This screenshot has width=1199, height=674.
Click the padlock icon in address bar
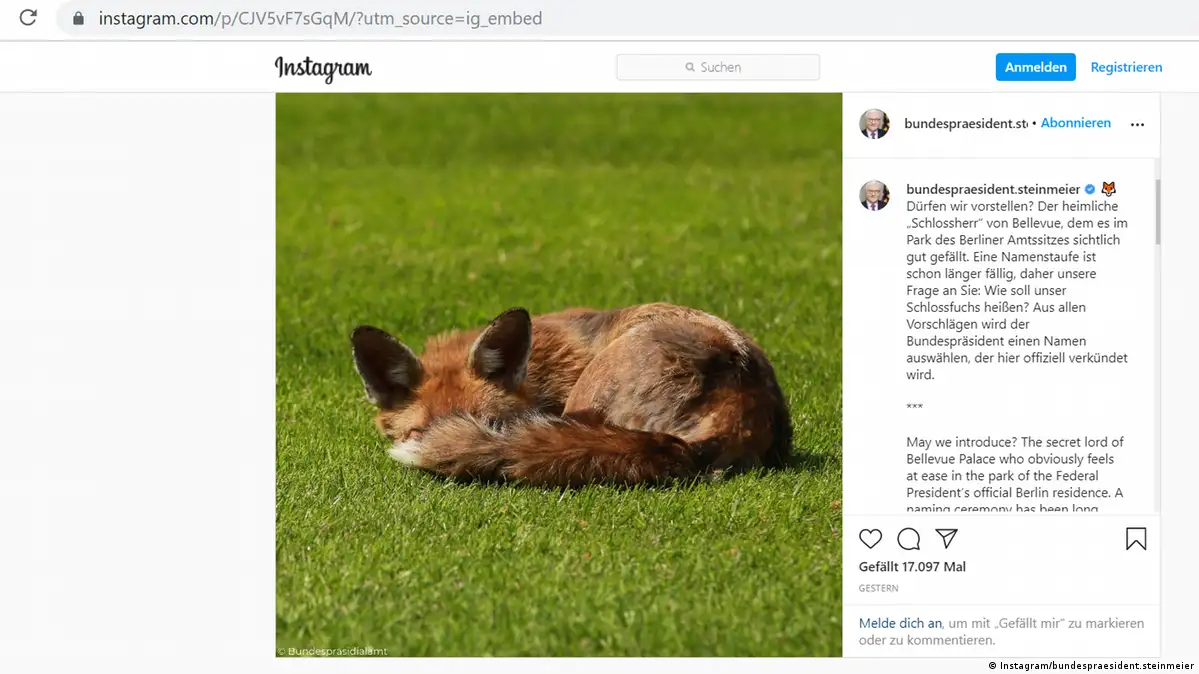tap(79, 19)
